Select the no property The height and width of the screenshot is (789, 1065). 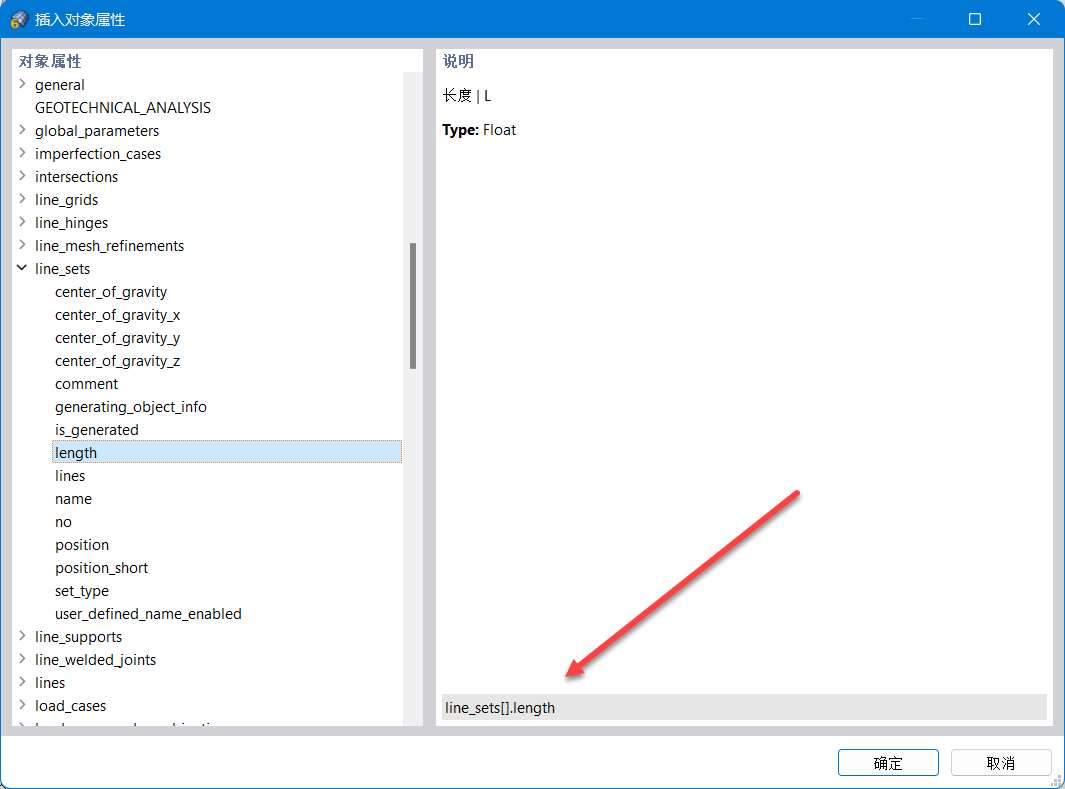[x=63, y=522]
